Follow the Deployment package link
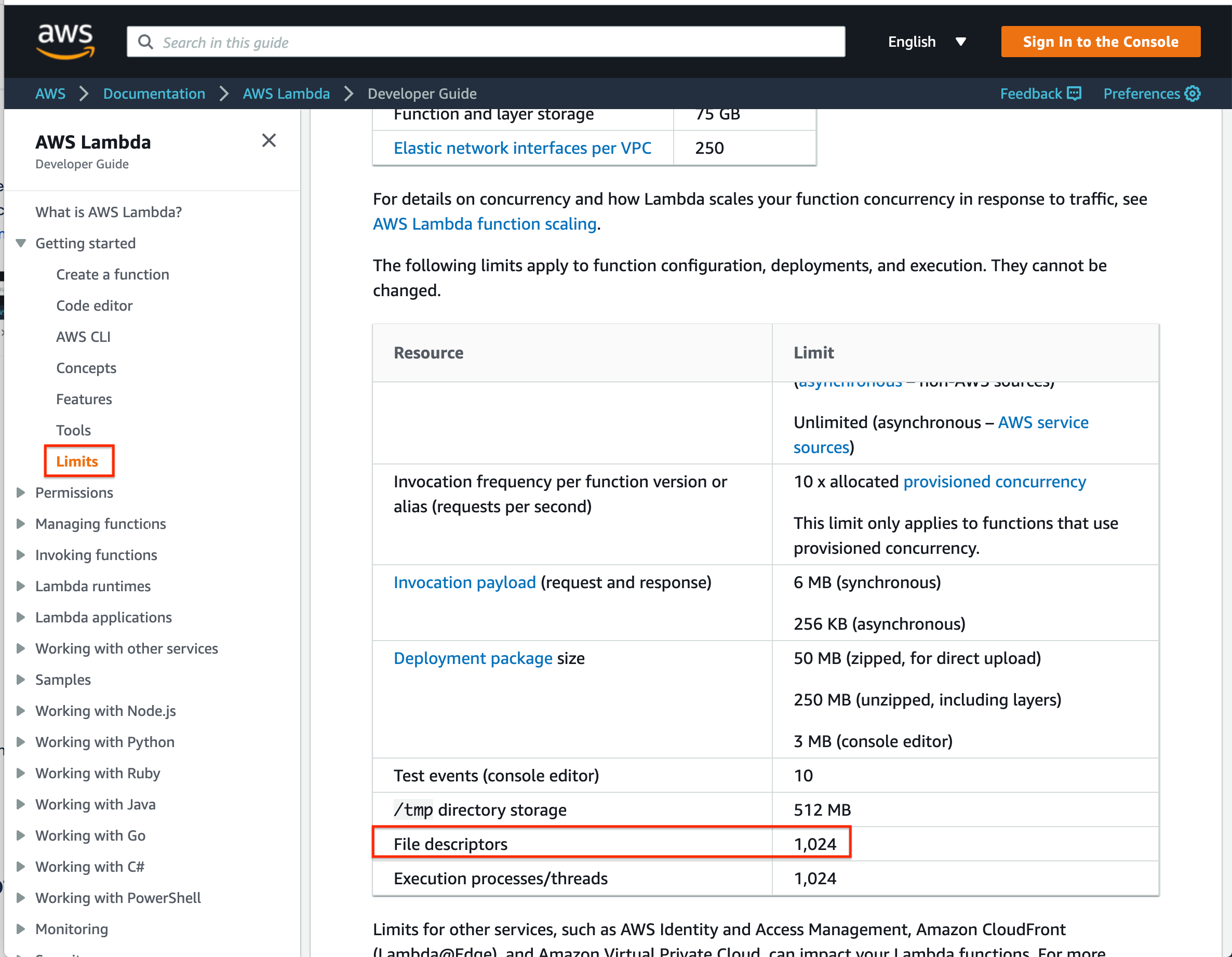Image resolution: width=1232 pixels, height=957 pixels. point(473,658)
